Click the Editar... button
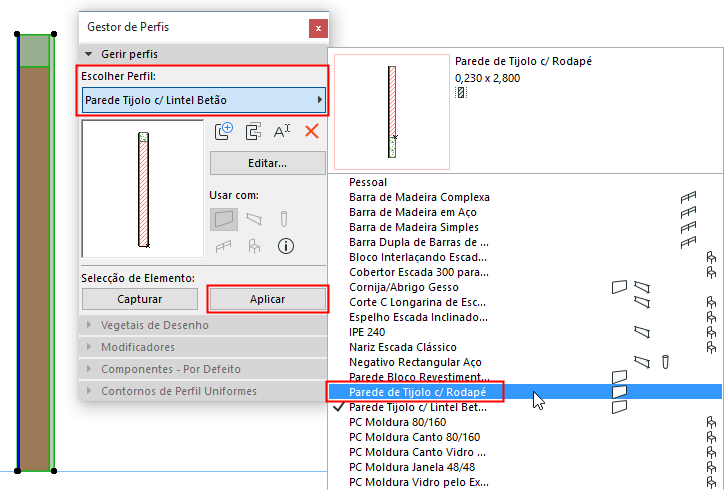The width and height of the screenshot is (724, 490). 267,163
